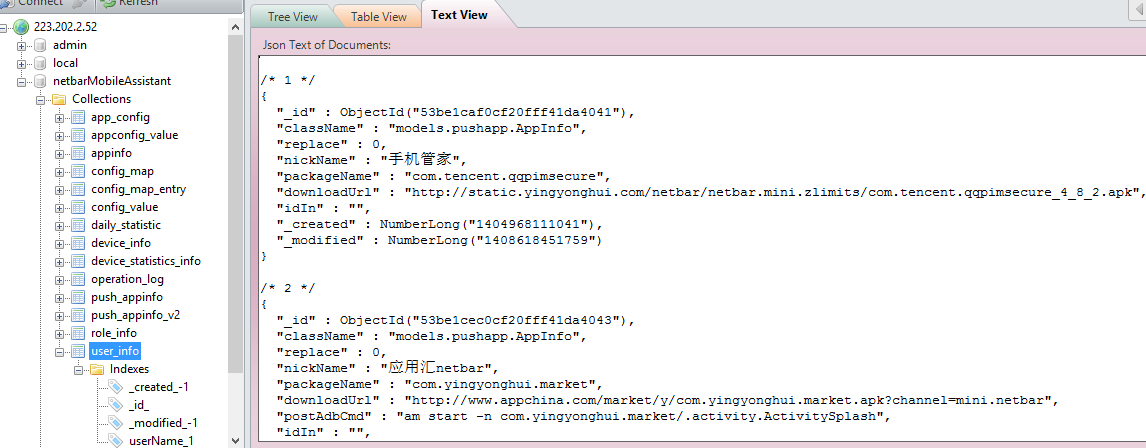Switch to the Table View tab
Screen dimensions: 1146x448
[x=379, y=16]
